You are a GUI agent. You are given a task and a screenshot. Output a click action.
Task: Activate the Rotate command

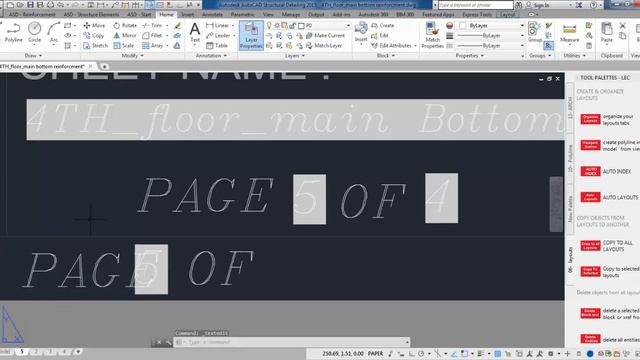(125, 25)
